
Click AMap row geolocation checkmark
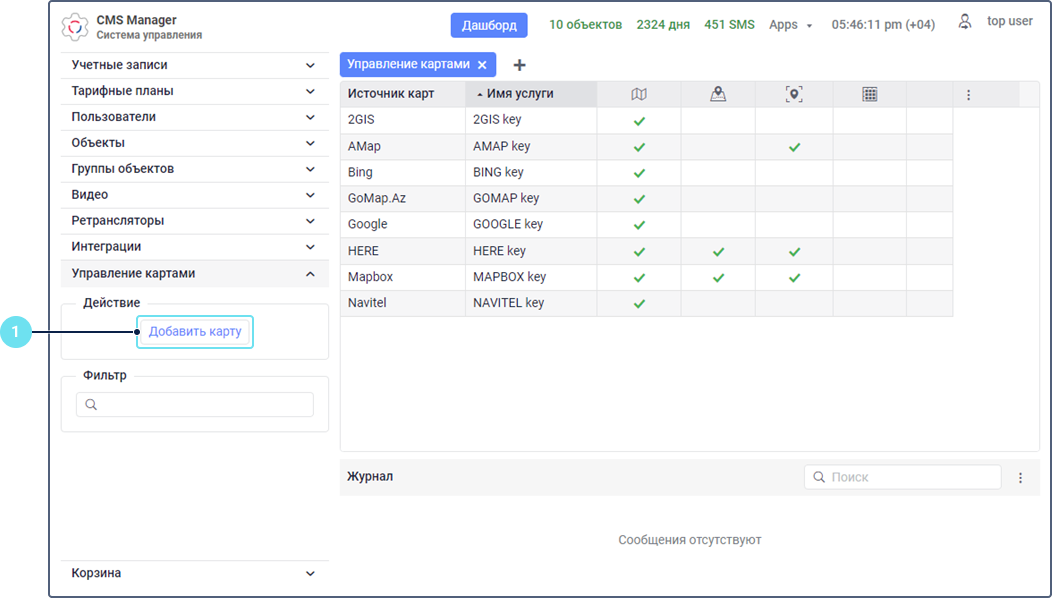[794, 147]
